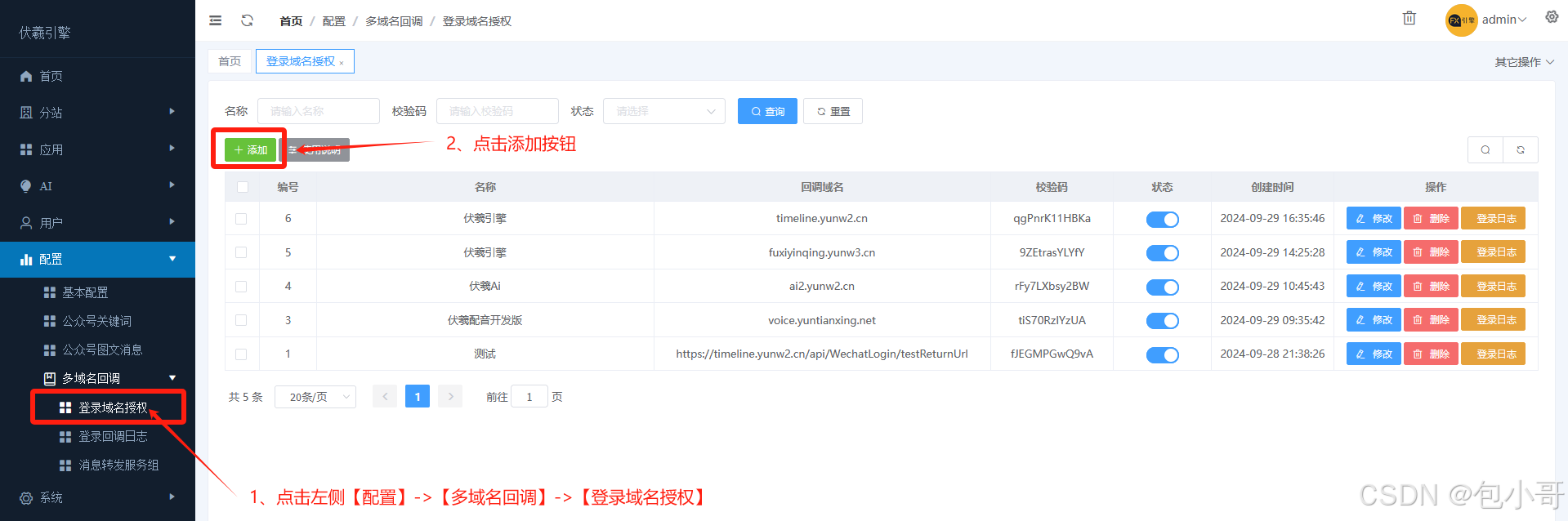Expand the 用户 sidebar menu
Screen dimensions: 1568x521
[x=172, y=222]
